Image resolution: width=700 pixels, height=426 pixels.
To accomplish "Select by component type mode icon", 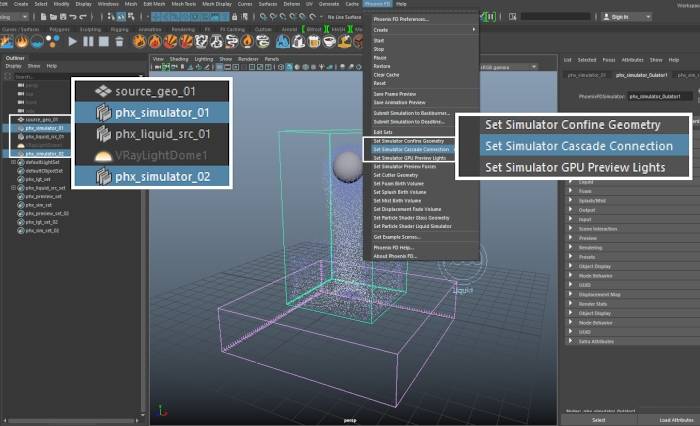I will click(x=131, y=17).
